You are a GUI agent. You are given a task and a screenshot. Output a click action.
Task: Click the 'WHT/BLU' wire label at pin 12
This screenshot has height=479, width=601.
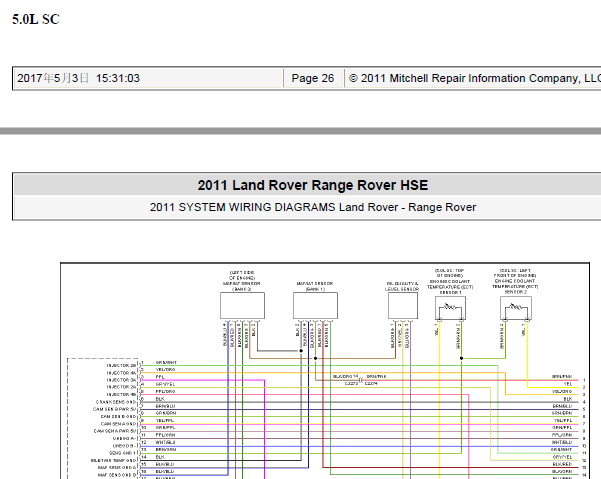[165, 442]
